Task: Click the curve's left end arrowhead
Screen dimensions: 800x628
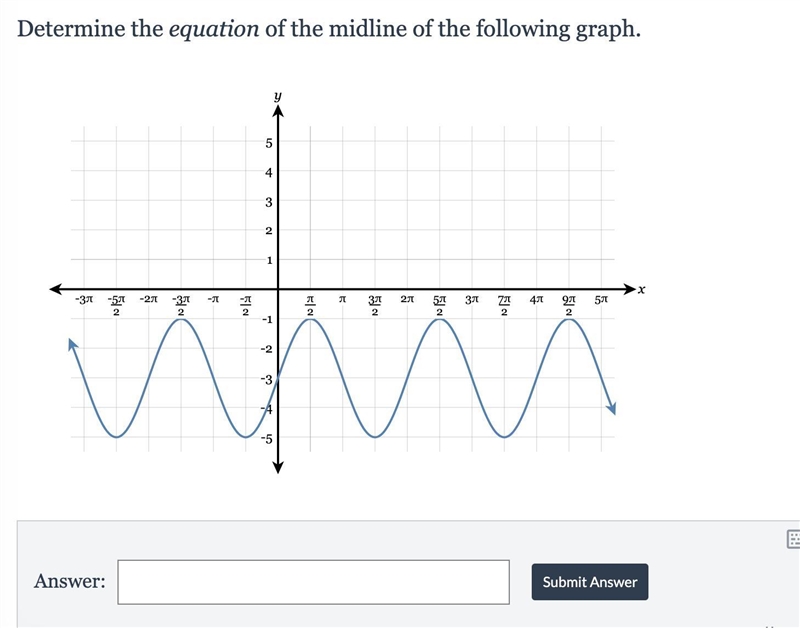Action: pyautogui.click(x=73, y=345)
